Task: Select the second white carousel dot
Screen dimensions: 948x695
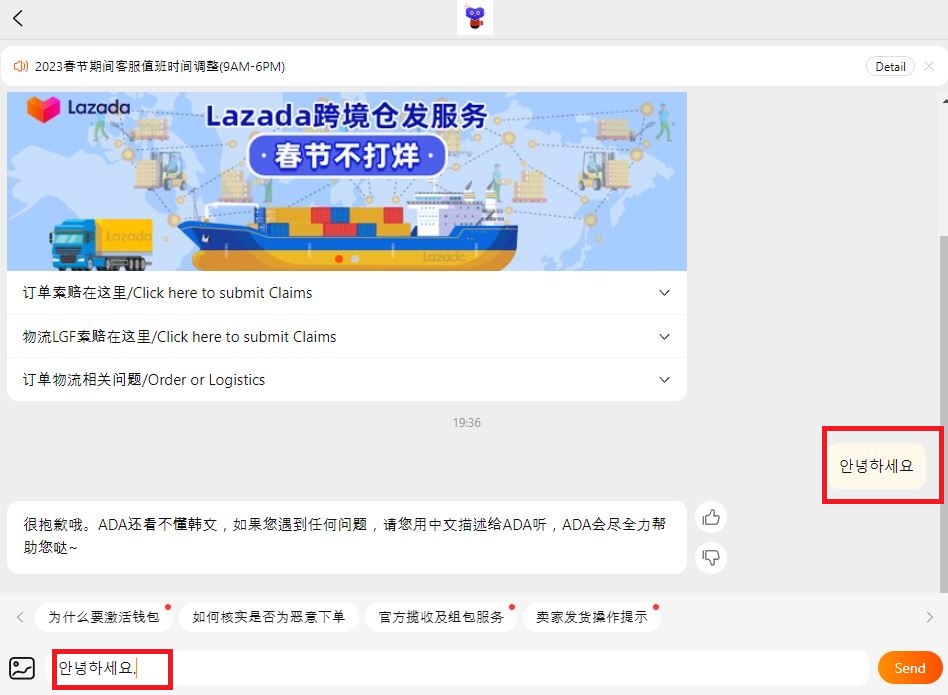Action: 355,259
